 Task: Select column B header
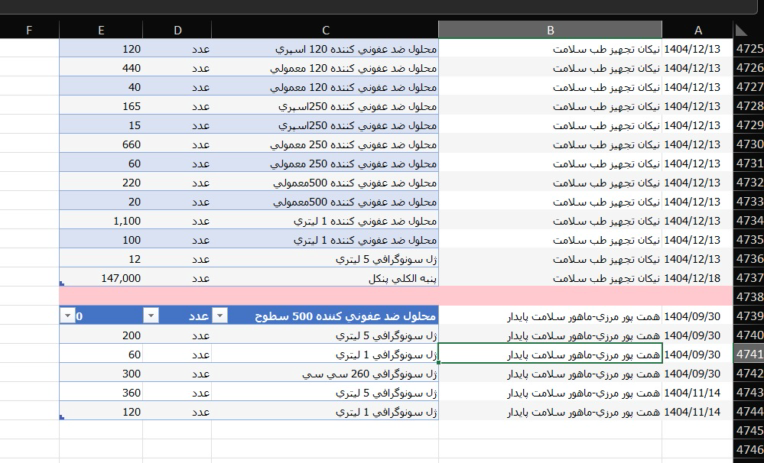550,30
